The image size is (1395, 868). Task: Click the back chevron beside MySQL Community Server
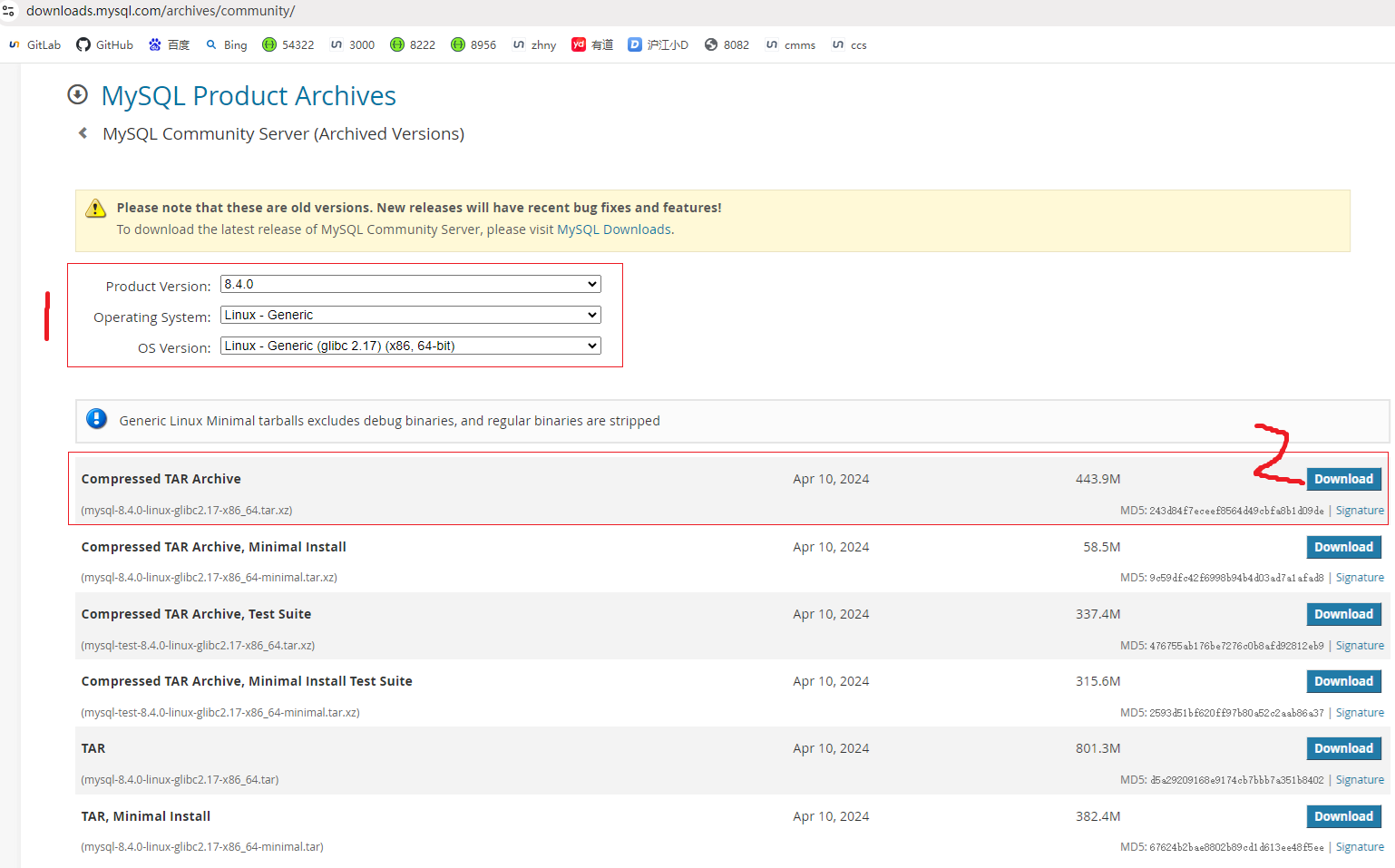[x=83, y=133]
